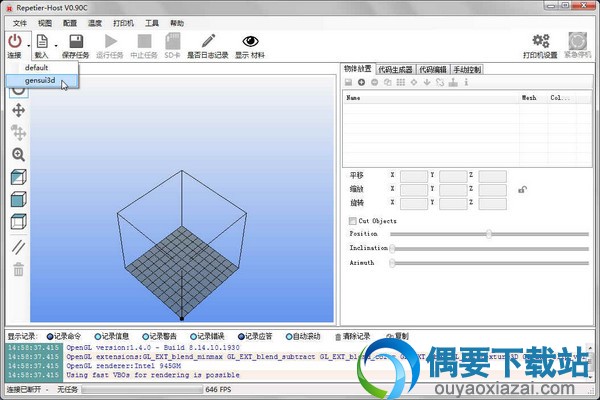Toggle the 显示 材料 eye icon
Viewport: 600px width, 400px height.
pyautogui.click(x=250, y=41)
